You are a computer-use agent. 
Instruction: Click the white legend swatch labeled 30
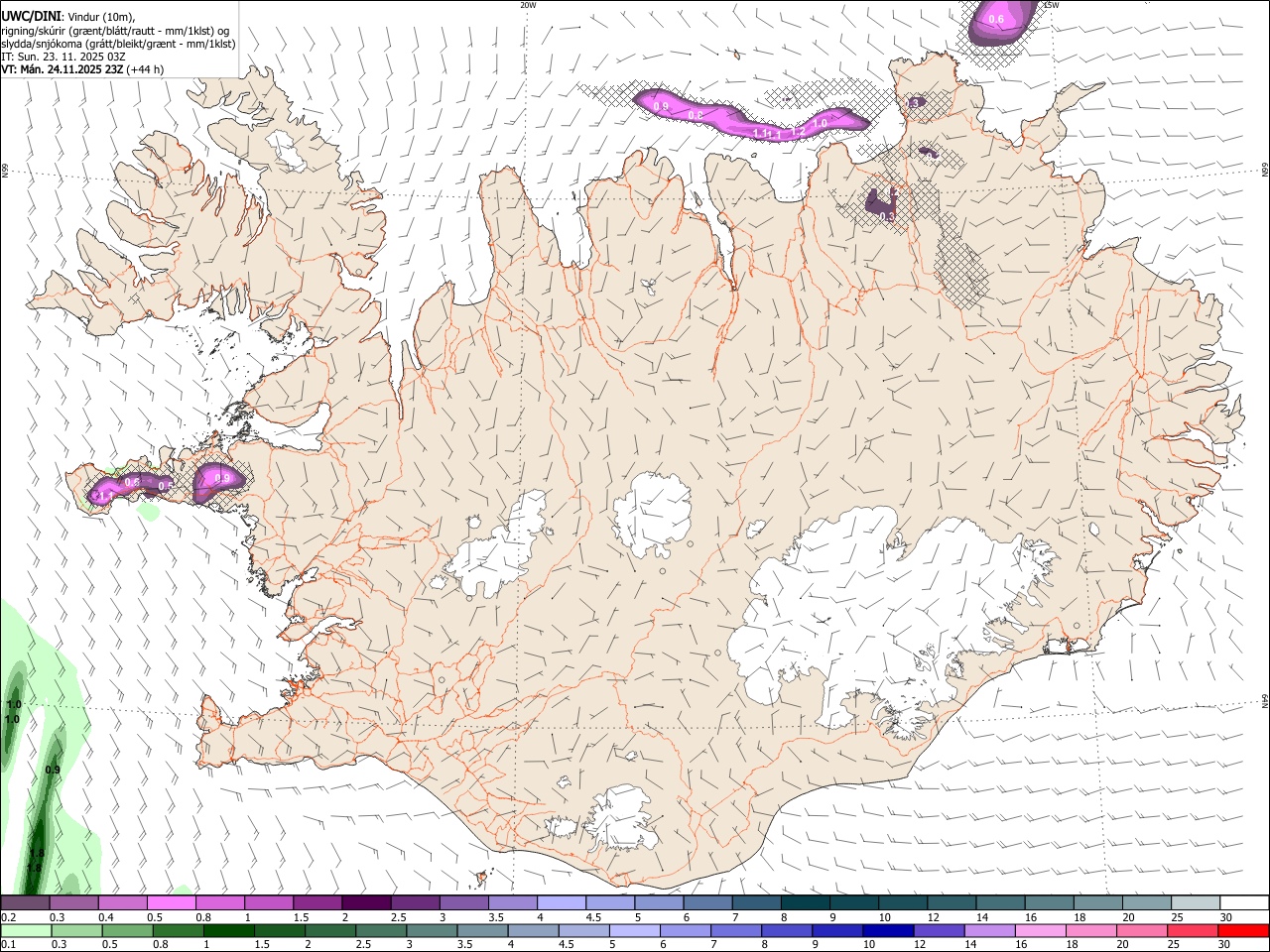(x=1243, y=903)
